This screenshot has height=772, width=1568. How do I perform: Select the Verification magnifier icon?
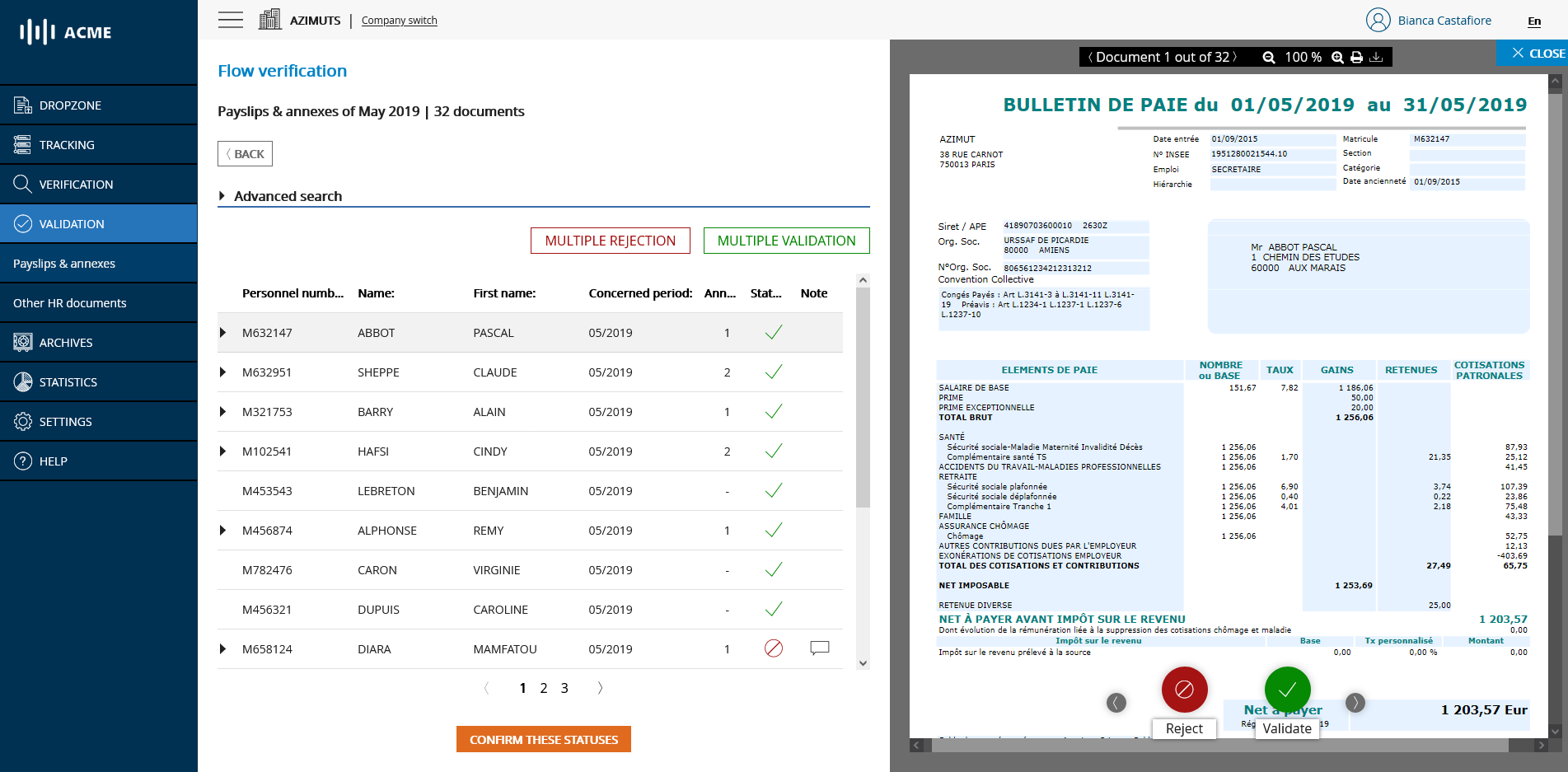[22, 184]
